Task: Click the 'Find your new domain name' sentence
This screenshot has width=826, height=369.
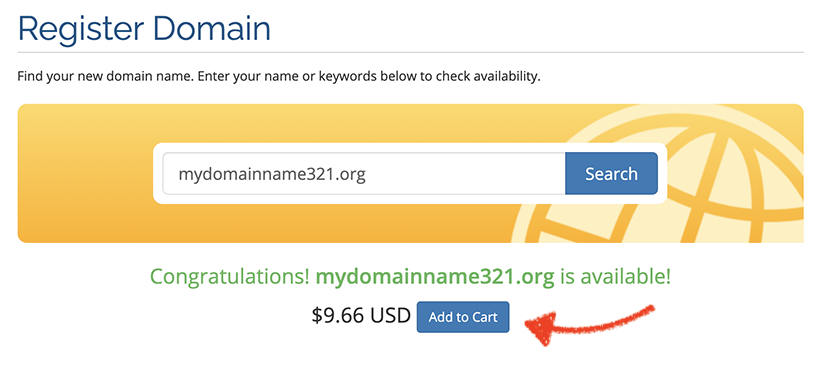Action: coord(106,77)
